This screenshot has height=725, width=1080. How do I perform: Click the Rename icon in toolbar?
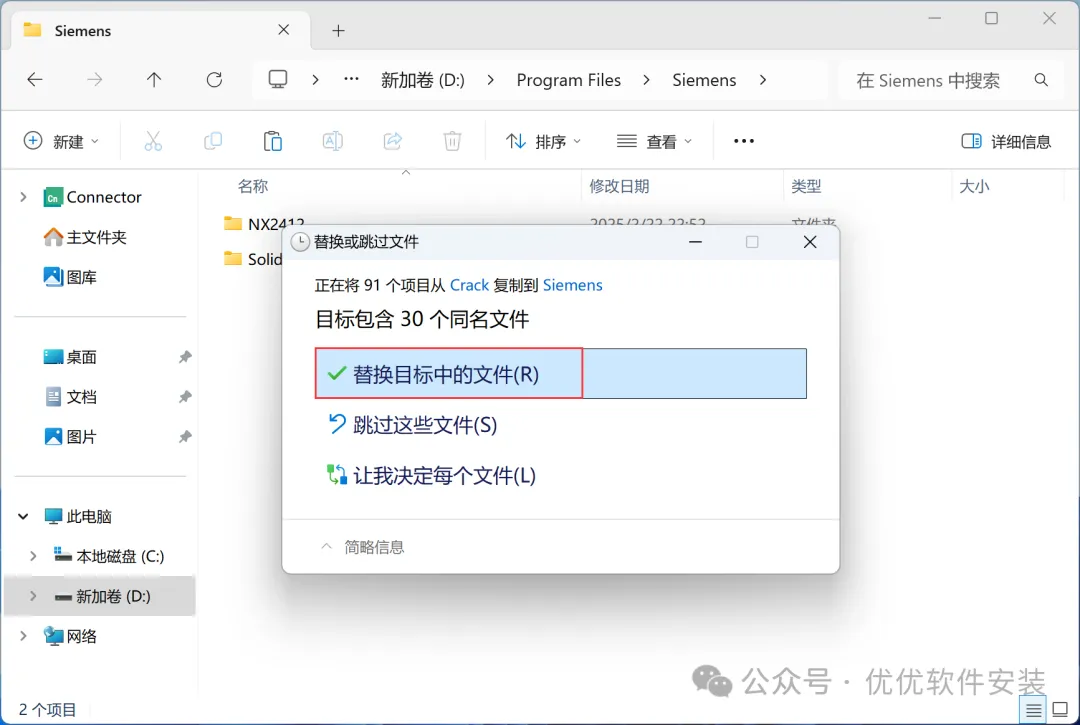coord(333,141)
